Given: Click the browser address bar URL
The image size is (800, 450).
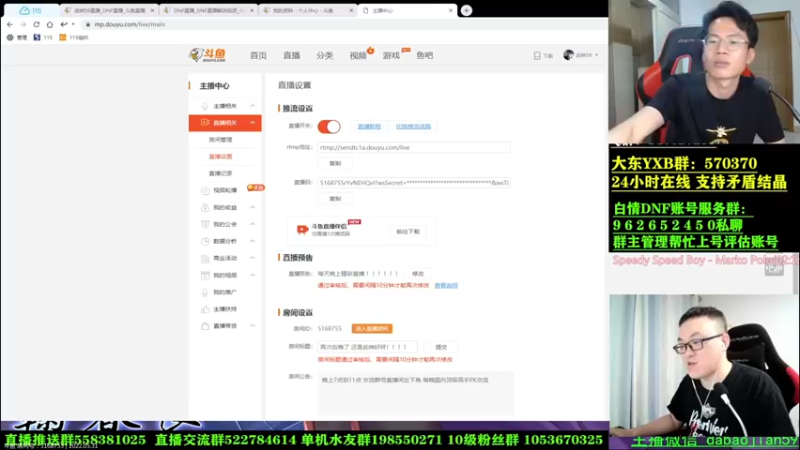Looking at the screenshot, I should point(130,24).
